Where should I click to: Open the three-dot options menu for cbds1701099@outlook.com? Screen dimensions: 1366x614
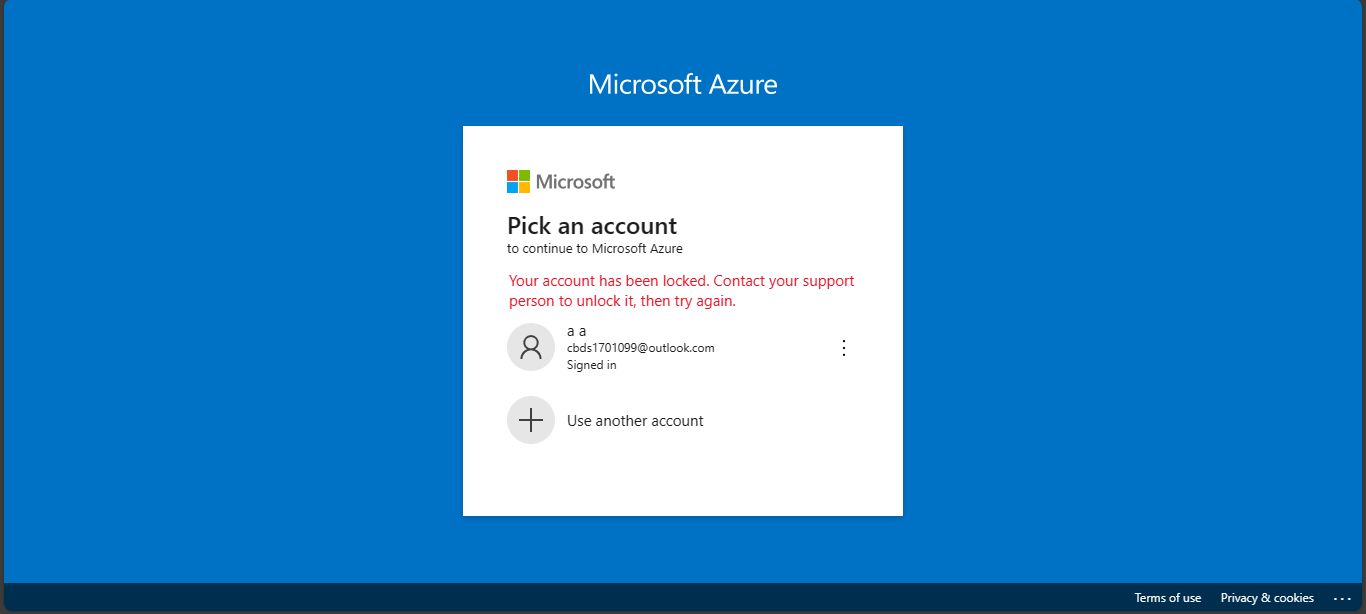point(844,348)
